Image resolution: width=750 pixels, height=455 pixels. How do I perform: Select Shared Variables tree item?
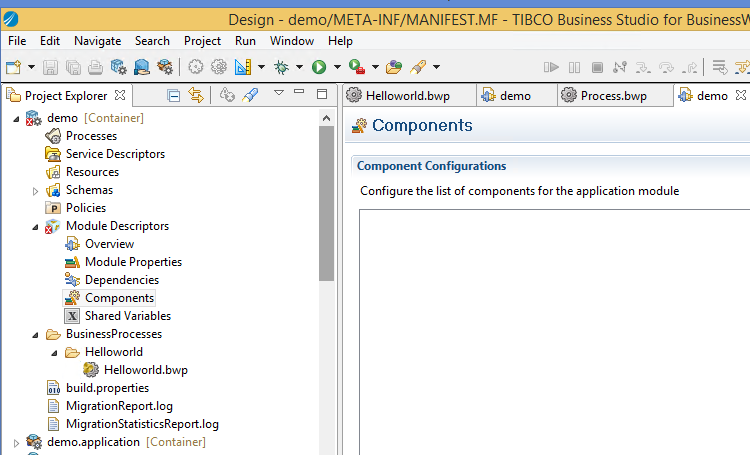128,316
